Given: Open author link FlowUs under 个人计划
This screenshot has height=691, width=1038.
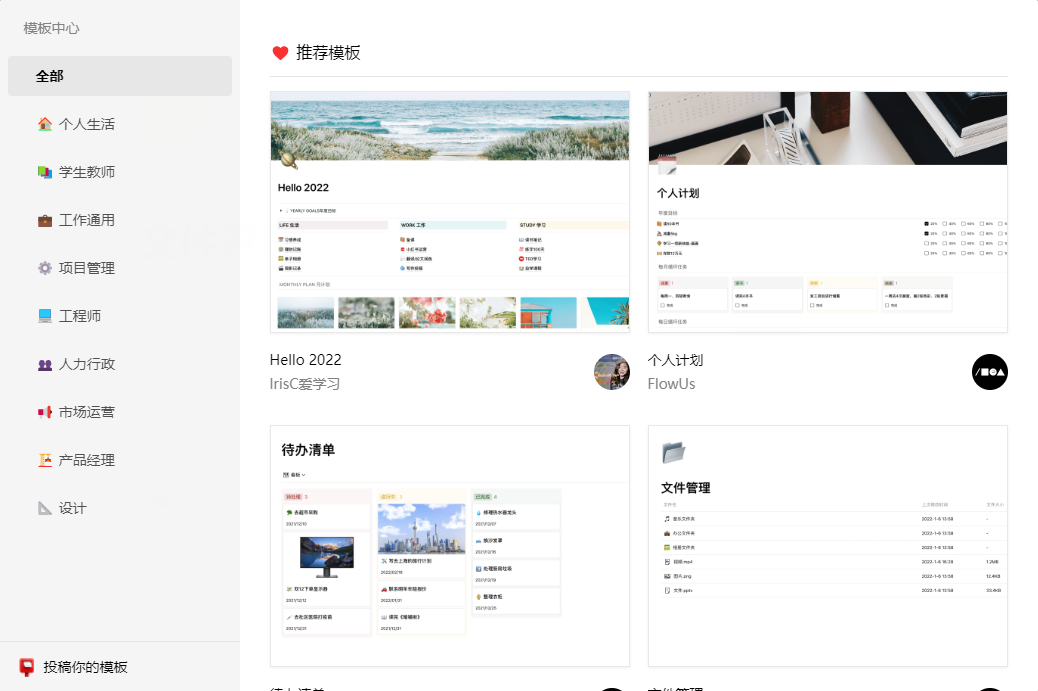Looking at the screenshot, I should coord(672,383).
